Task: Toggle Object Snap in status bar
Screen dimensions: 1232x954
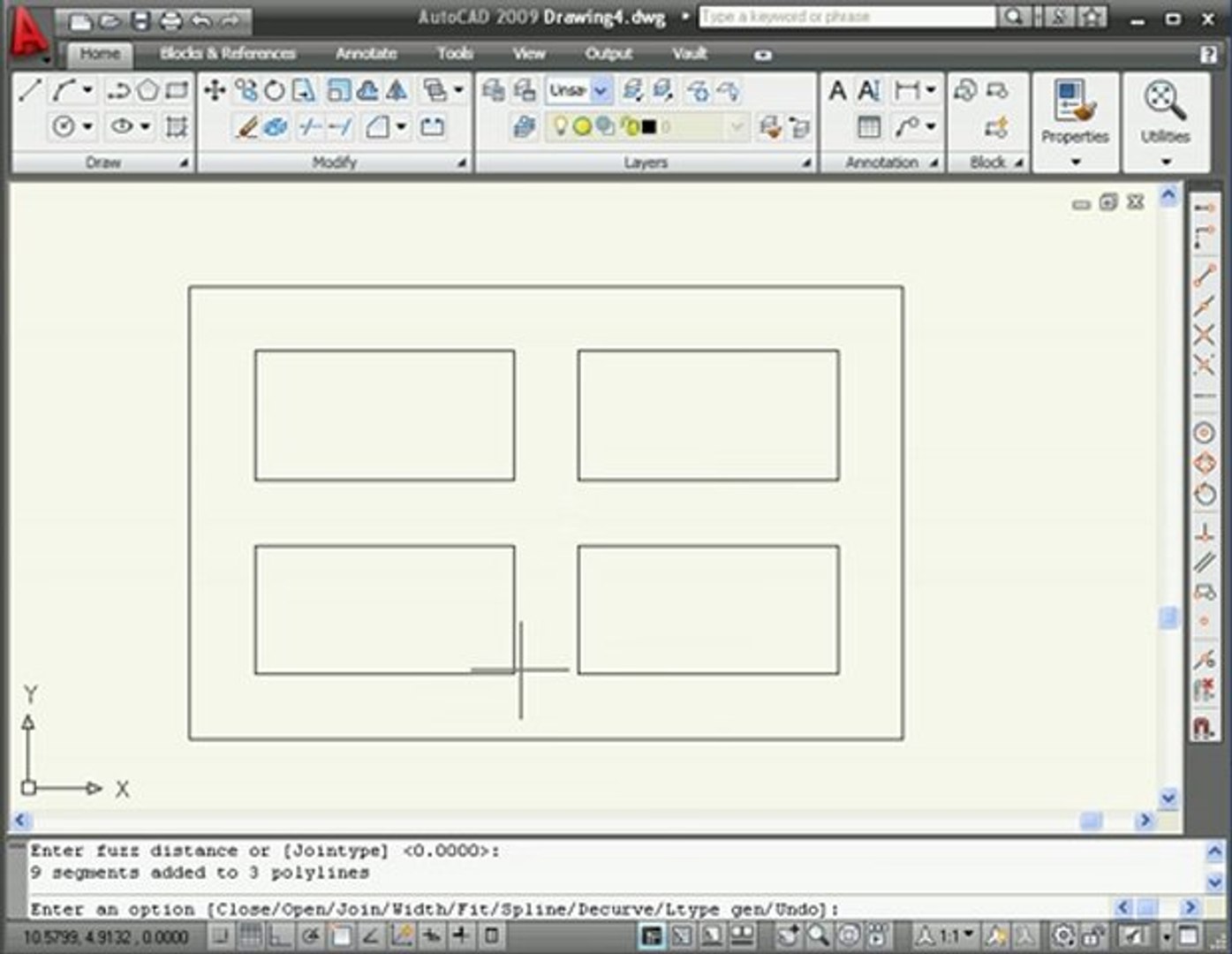Action: 341,935
